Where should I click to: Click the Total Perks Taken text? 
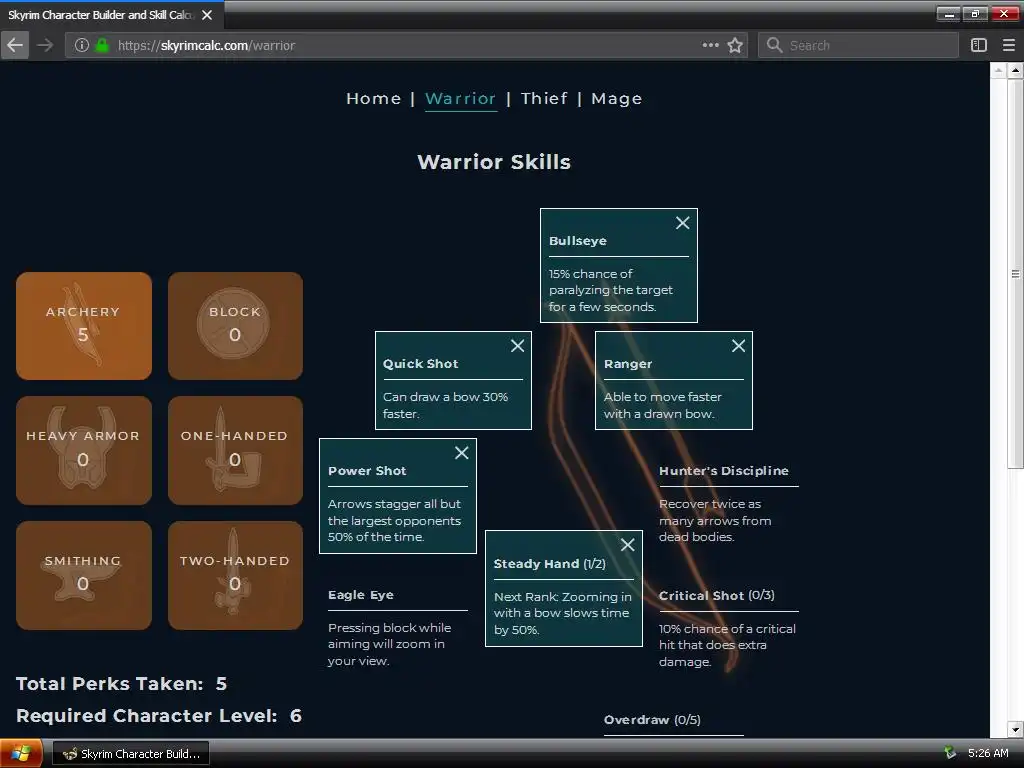121,684
